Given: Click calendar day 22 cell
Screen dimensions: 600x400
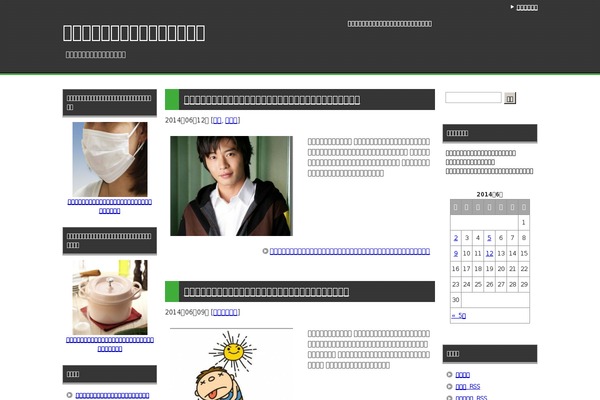Looking at the screenshot, I should 524,269.
